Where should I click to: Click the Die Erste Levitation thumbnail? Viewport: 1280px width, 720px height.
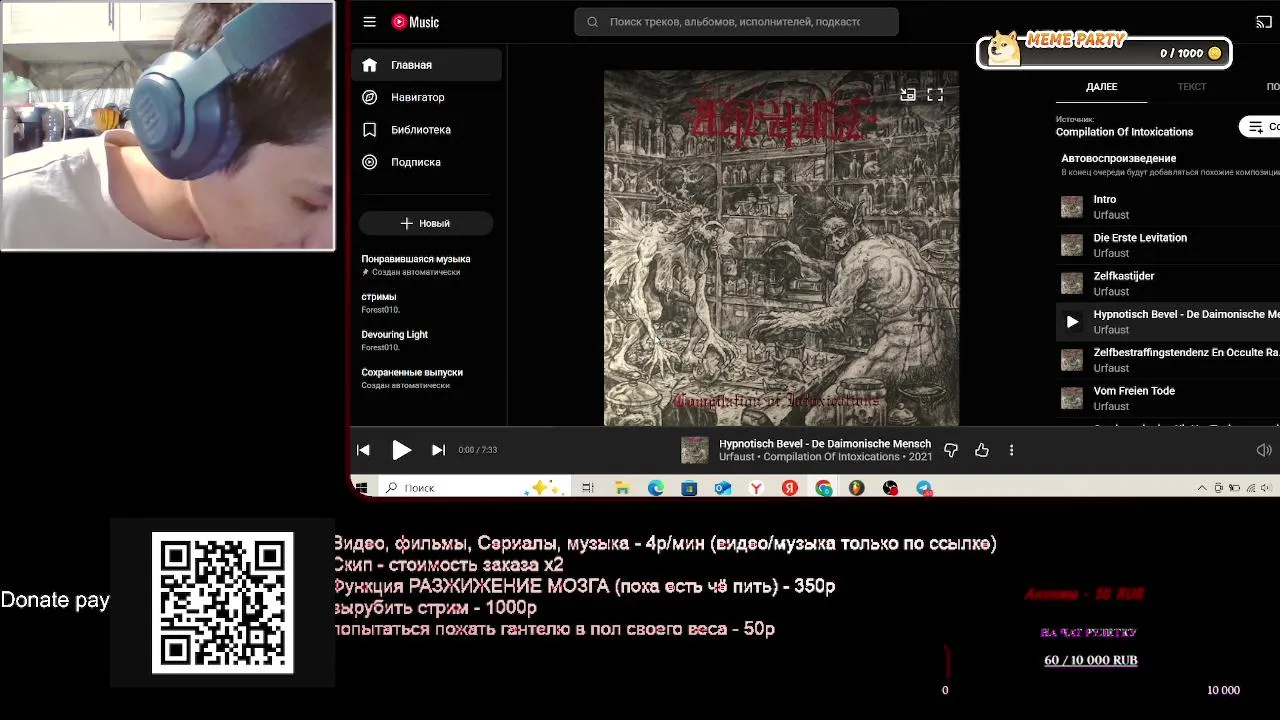point(1072,245)
